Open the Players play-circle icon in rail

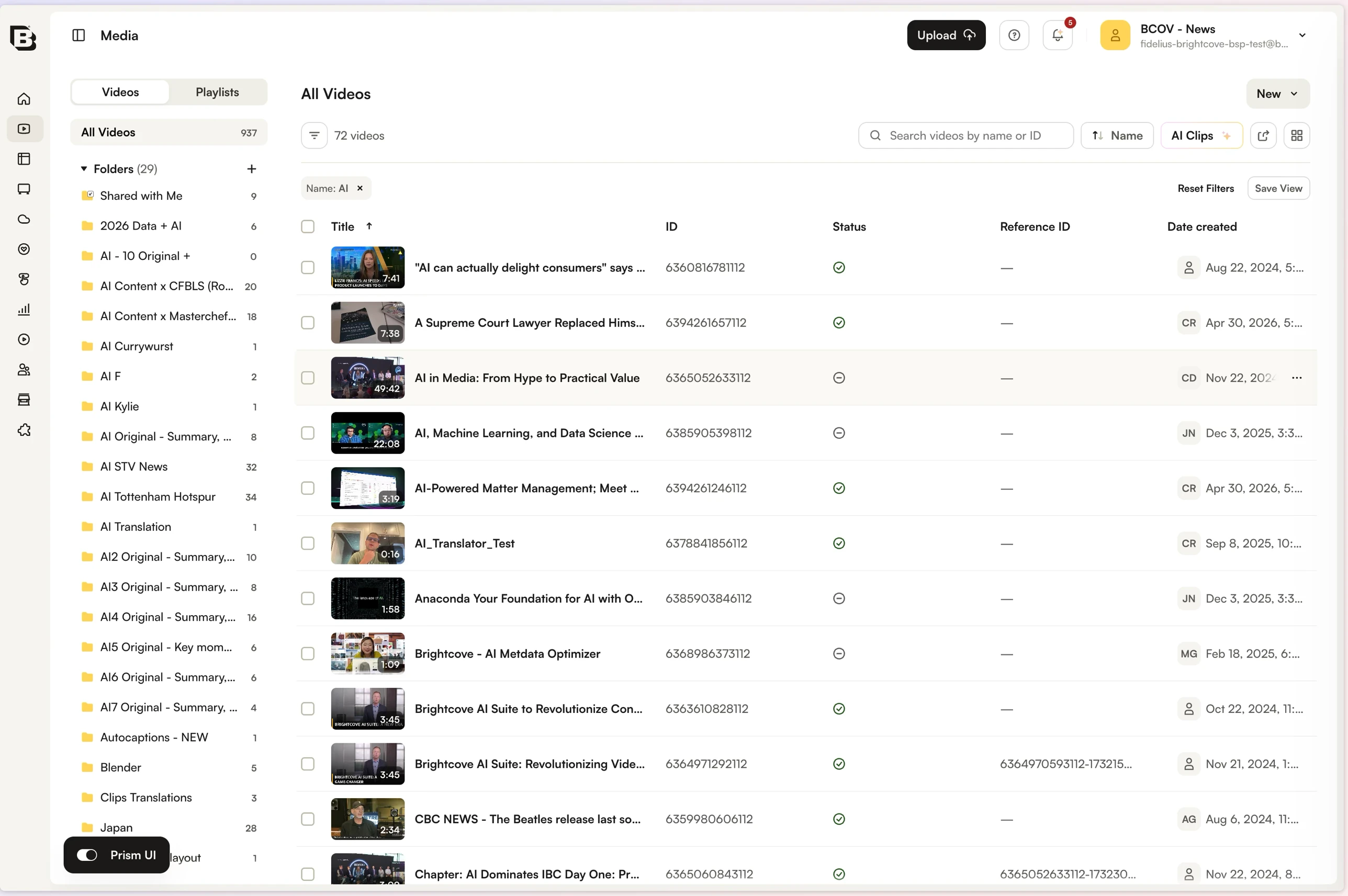coord(24,339)
